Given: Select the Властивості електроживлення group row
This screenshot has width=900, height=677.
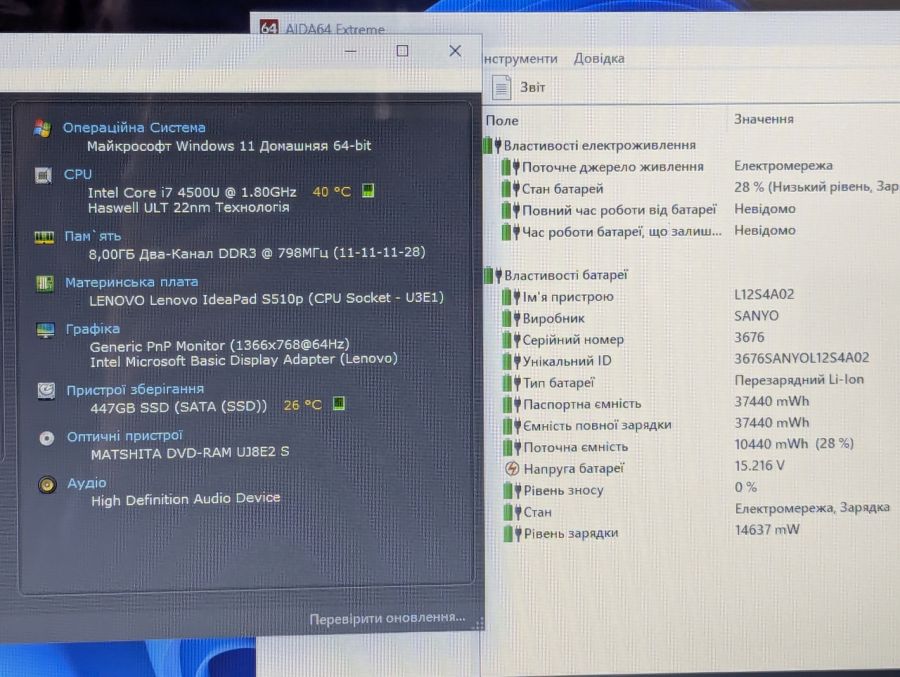Looking at the screenshot, I should tap(591, 145).
